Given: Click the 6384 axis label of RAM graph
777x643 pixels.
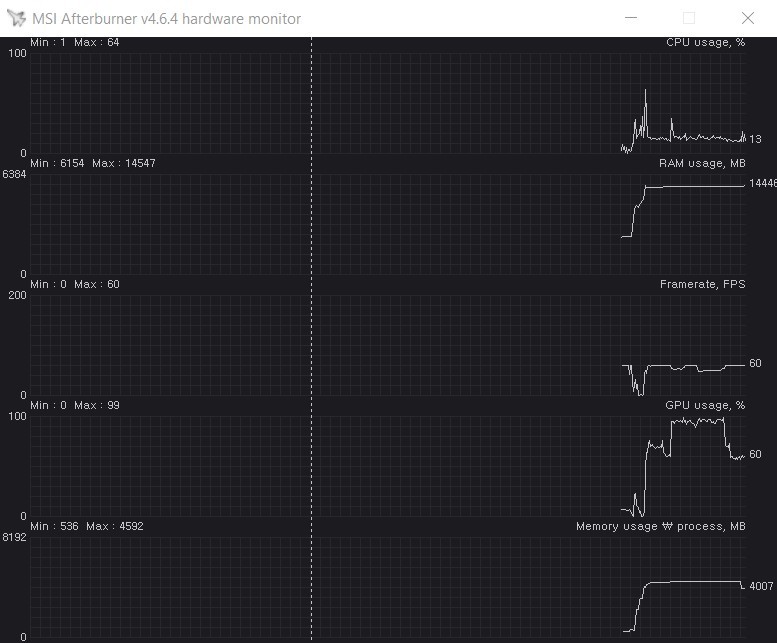Looking at the screenshot, I should tap(14, 174).
